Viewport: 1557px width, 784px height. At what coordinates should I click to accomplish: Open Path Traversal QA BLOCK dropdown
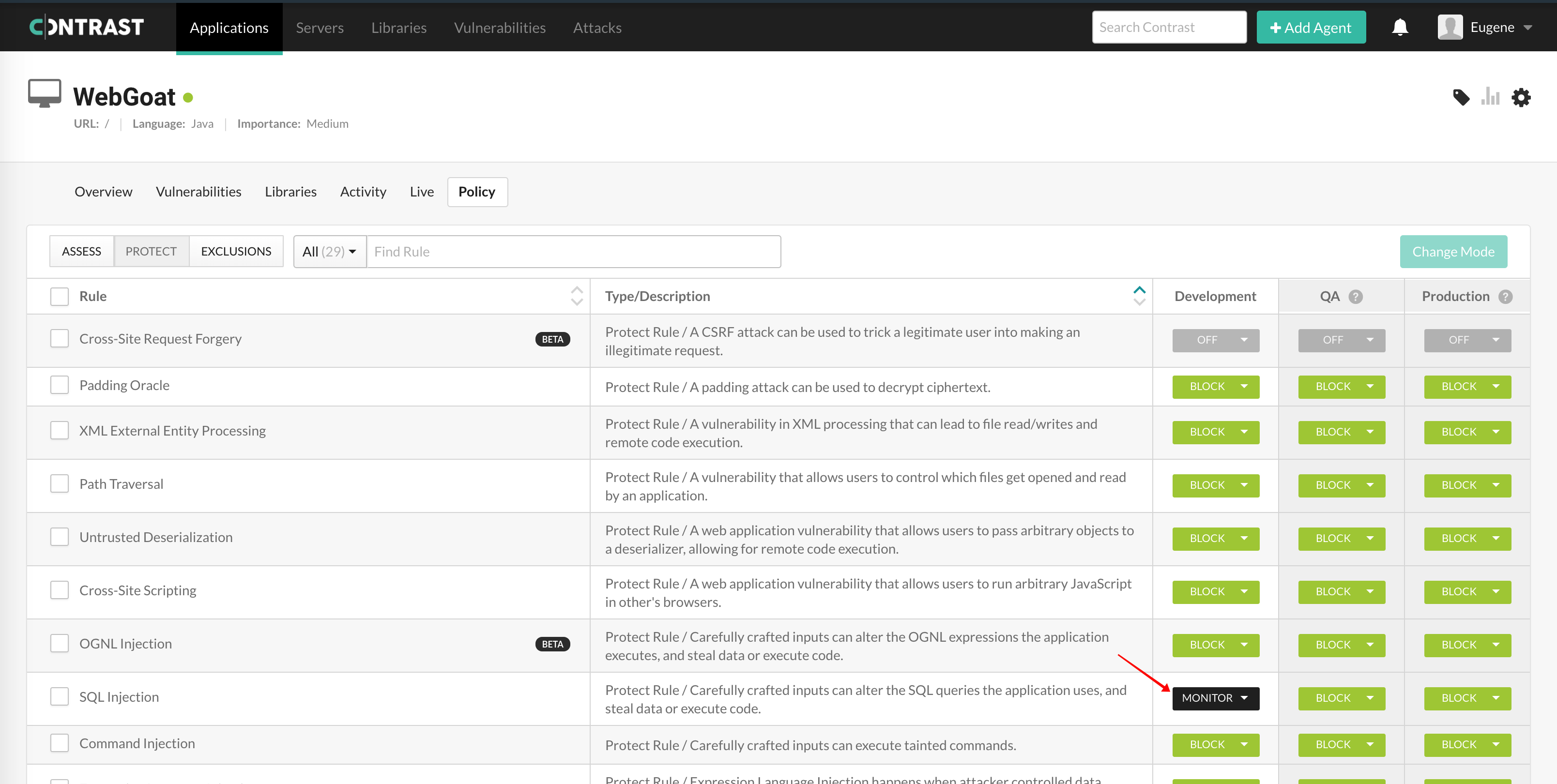pyautogui.click(x=1341, y=485)
